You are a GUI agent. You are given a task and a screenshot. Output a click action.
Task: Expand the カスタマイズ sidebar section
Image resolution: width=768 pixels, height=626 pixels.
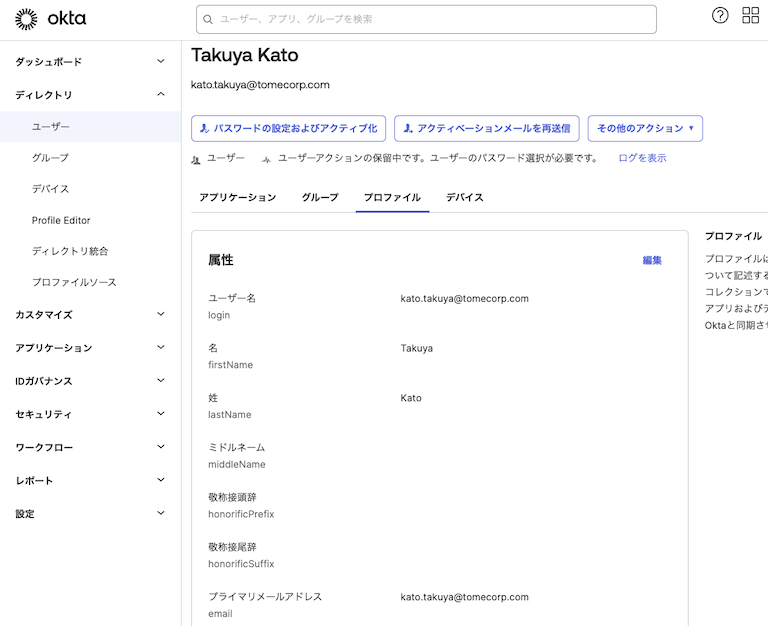point(90,315)
